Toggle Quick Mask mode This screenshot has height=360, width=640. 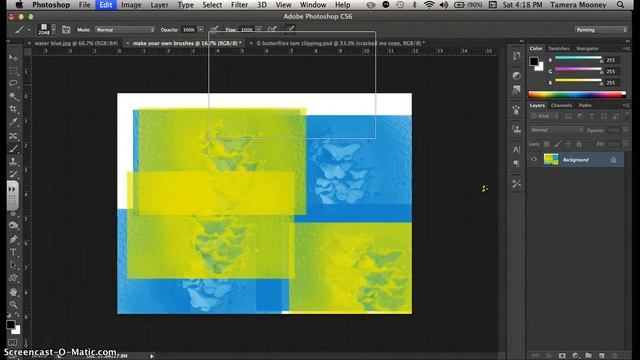13,342
